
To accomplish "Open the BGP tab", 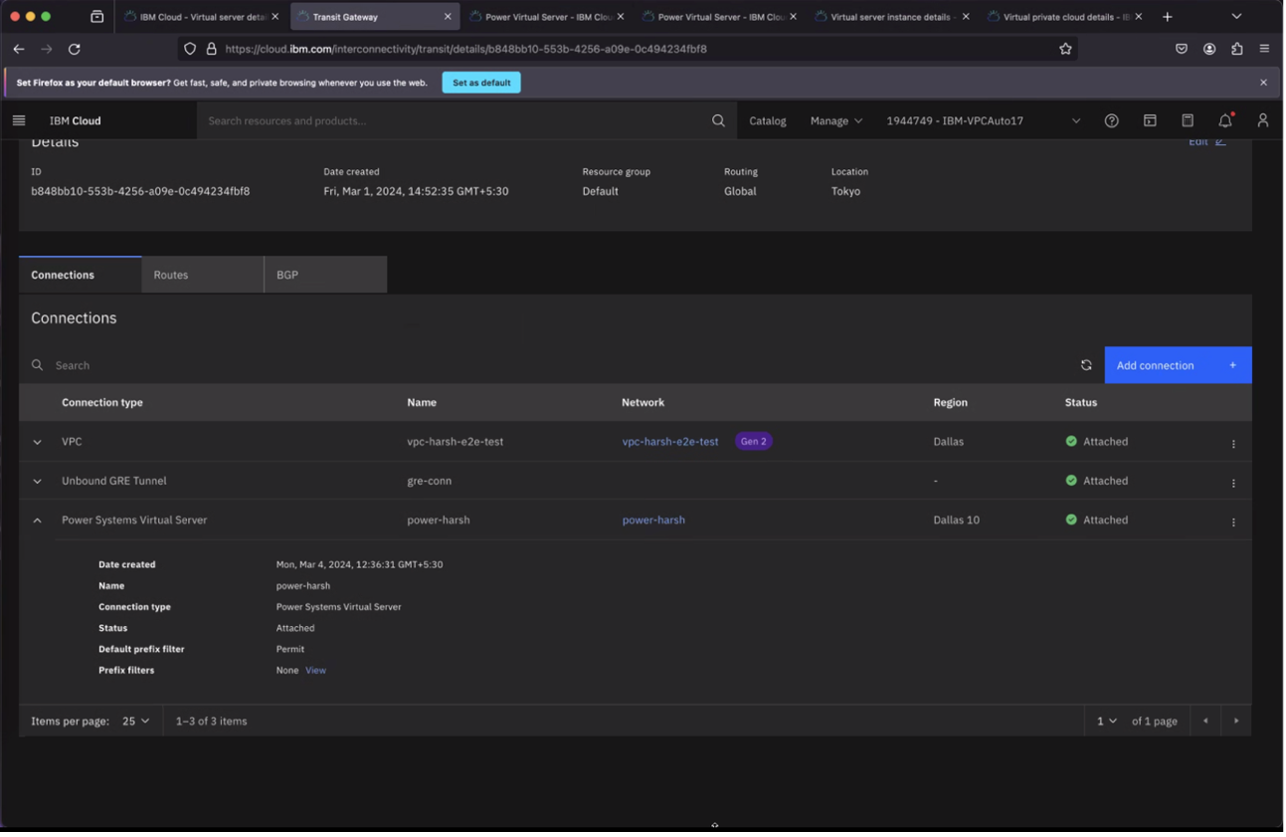I will pos(286,274).
